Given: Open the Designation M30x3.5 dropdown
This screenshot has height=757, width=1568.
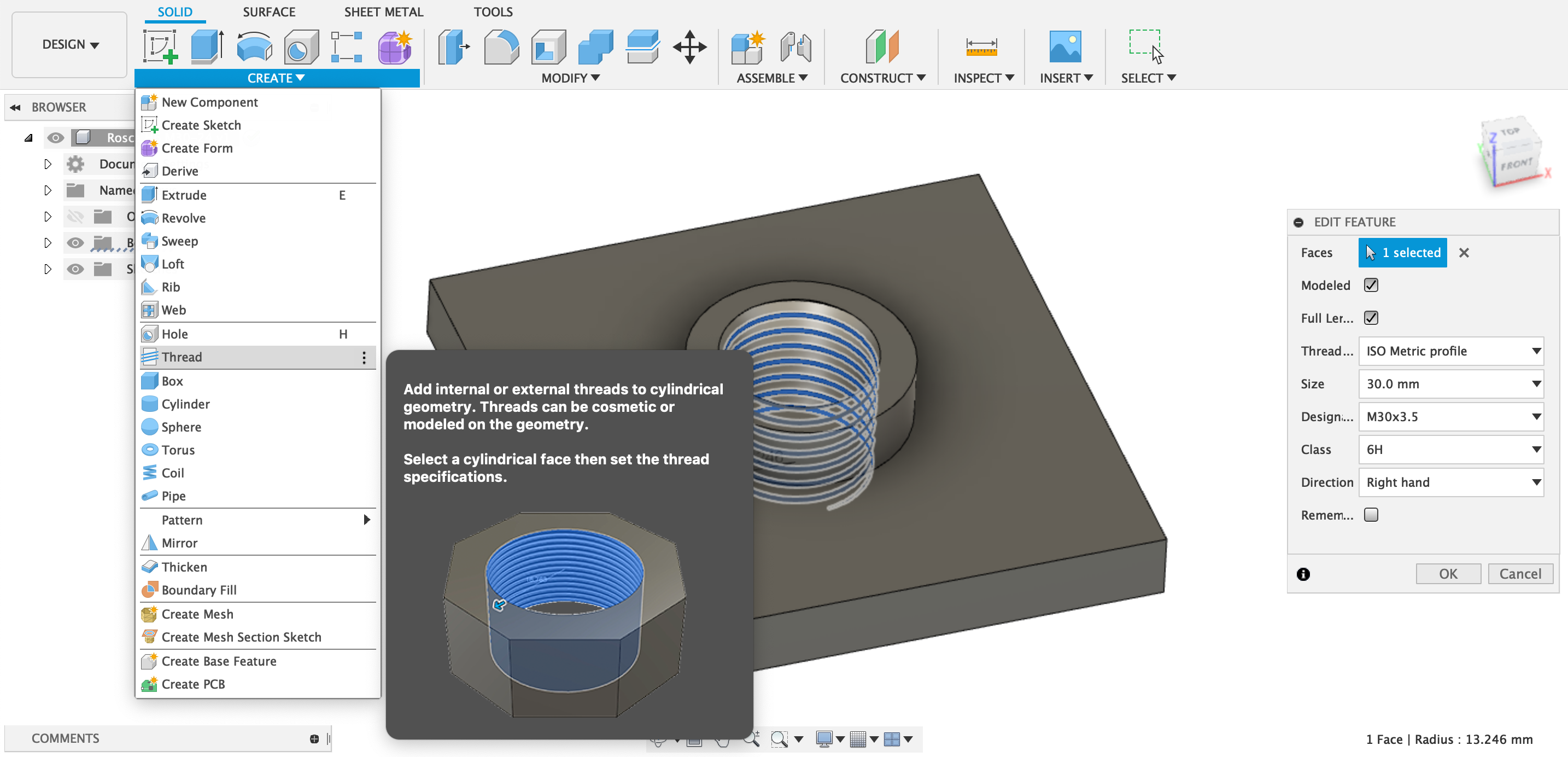Looking at the screenshot, I should click(1450, 417).
